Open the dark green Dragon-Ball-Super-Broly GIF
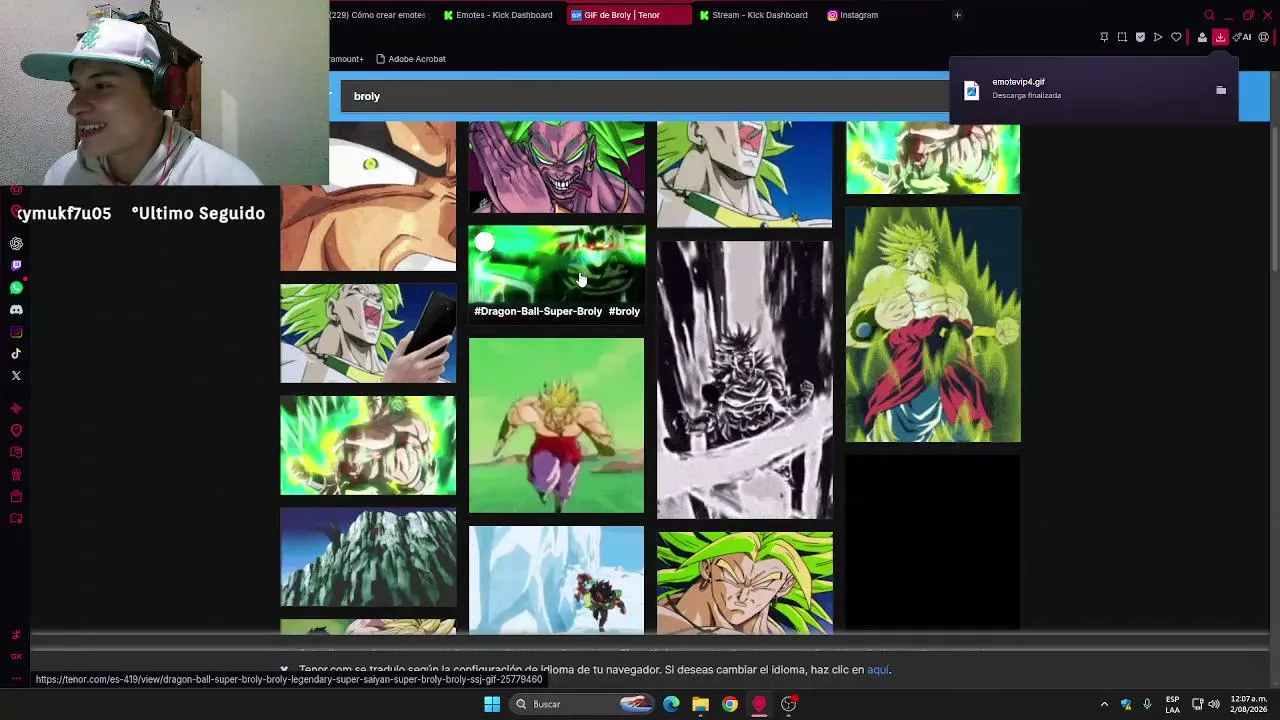1280x720 pixels. (x=556, y=264)
